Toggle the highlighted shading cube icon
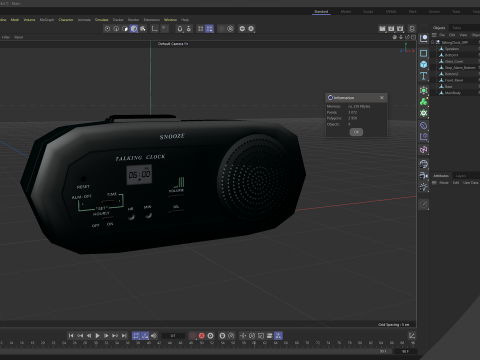Screen dimensions: 480x360 point(134,29)
